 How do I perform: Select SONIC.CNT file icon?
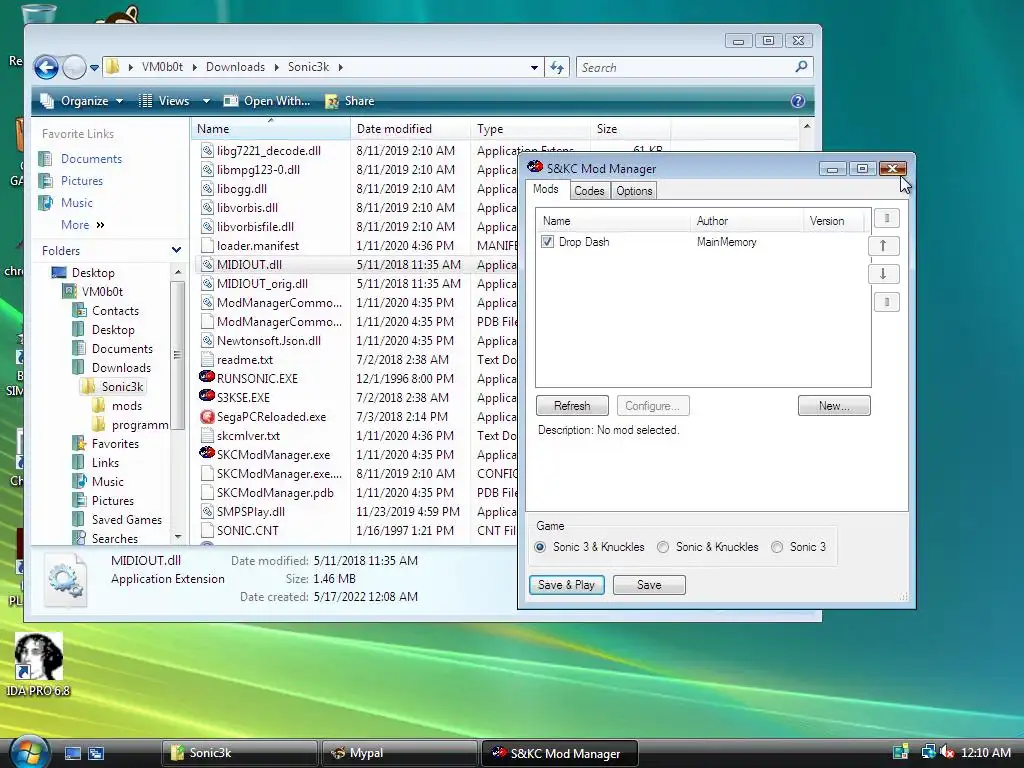pos(207,530)
